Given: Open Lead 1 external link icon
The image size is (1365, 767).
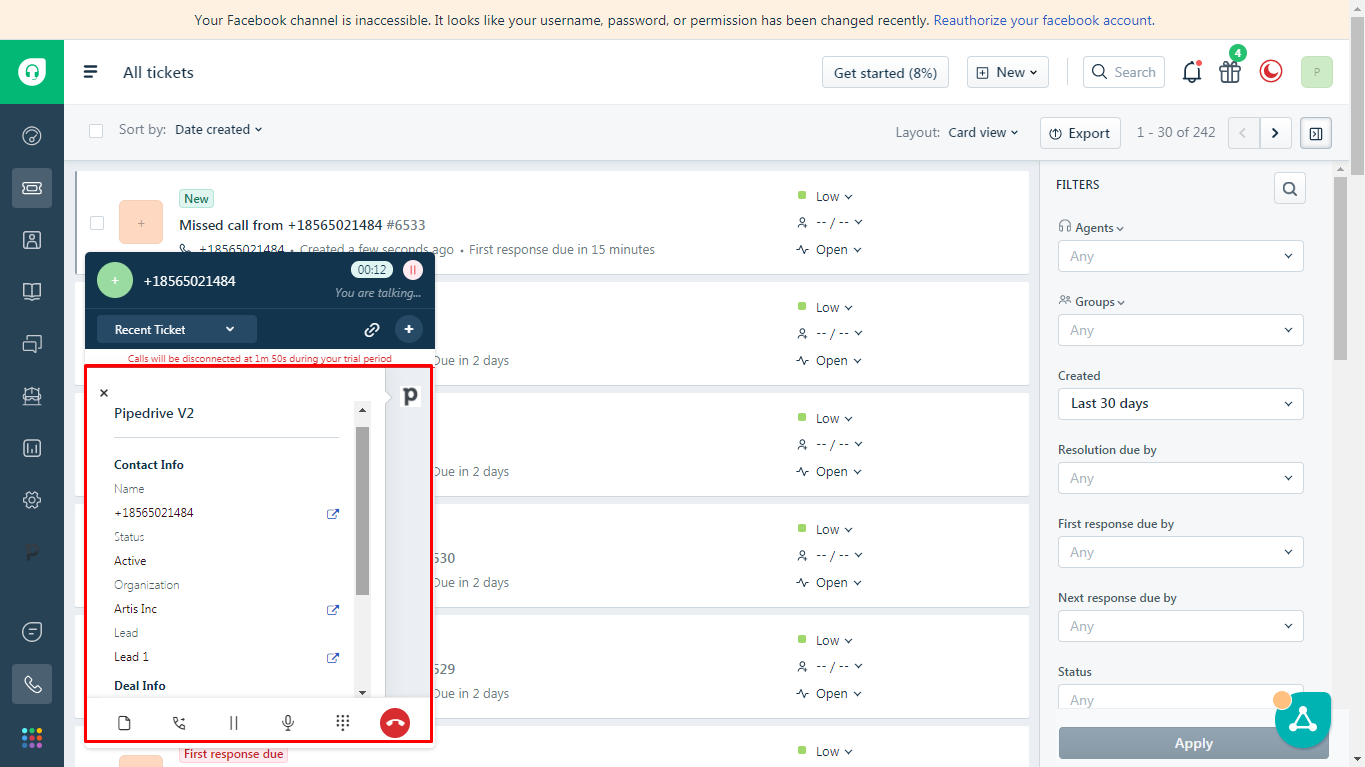Looking at the screenshot, I should (333, 658).
